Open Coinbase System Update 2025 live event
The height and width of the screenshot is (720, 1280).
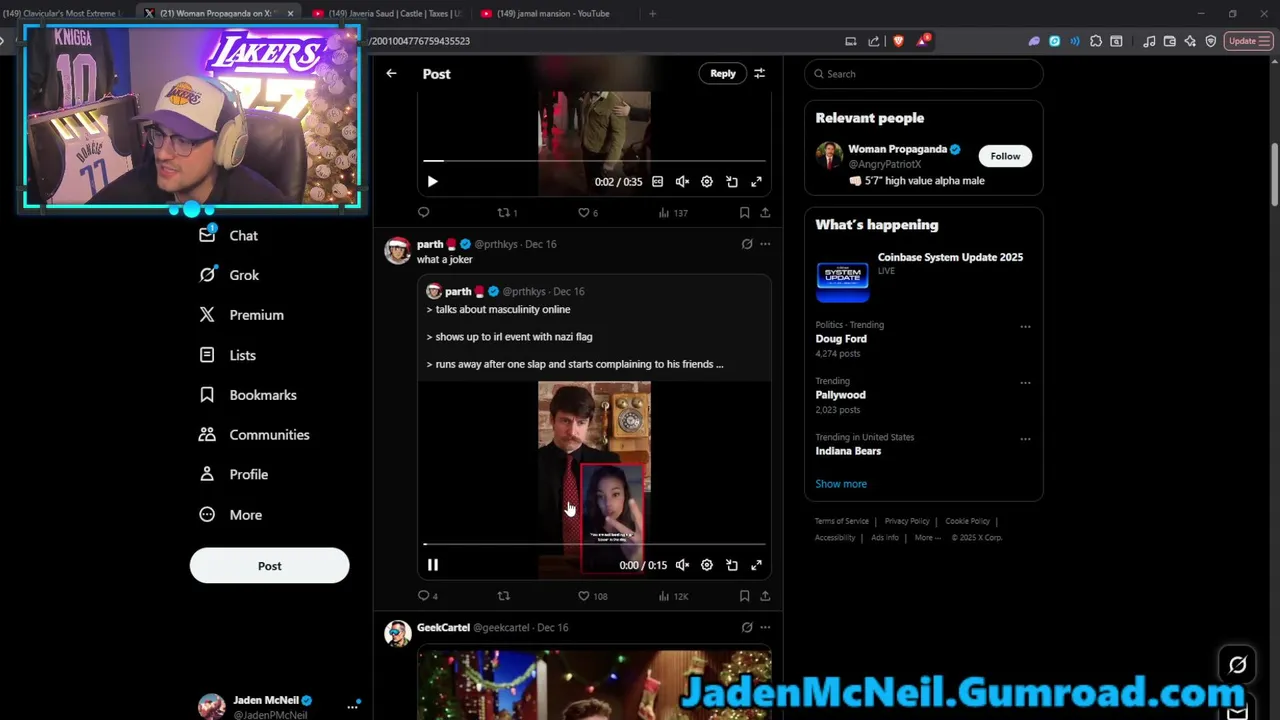pos(922,277)
